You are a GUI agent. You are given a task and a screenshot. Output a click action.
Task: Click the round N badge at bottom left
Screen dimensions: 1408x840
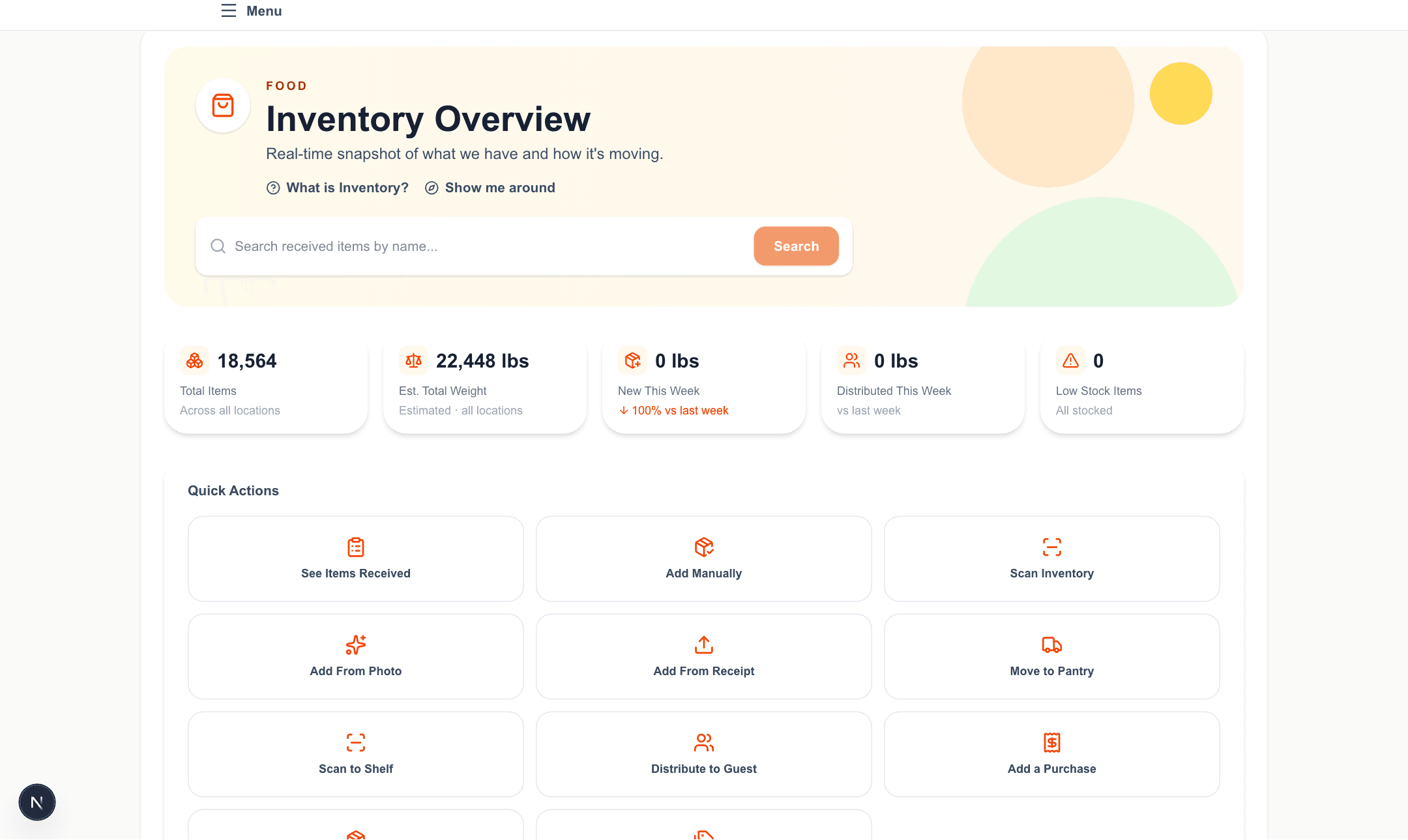pos(37,802)
